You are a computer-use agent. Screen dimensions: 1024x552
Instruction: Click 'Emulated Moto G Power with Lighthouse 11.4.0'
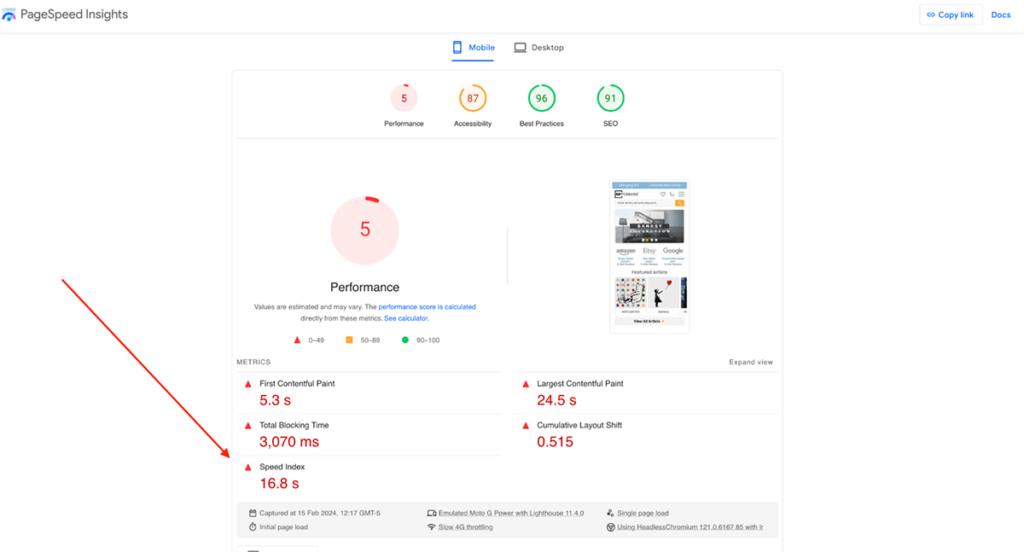511,513
